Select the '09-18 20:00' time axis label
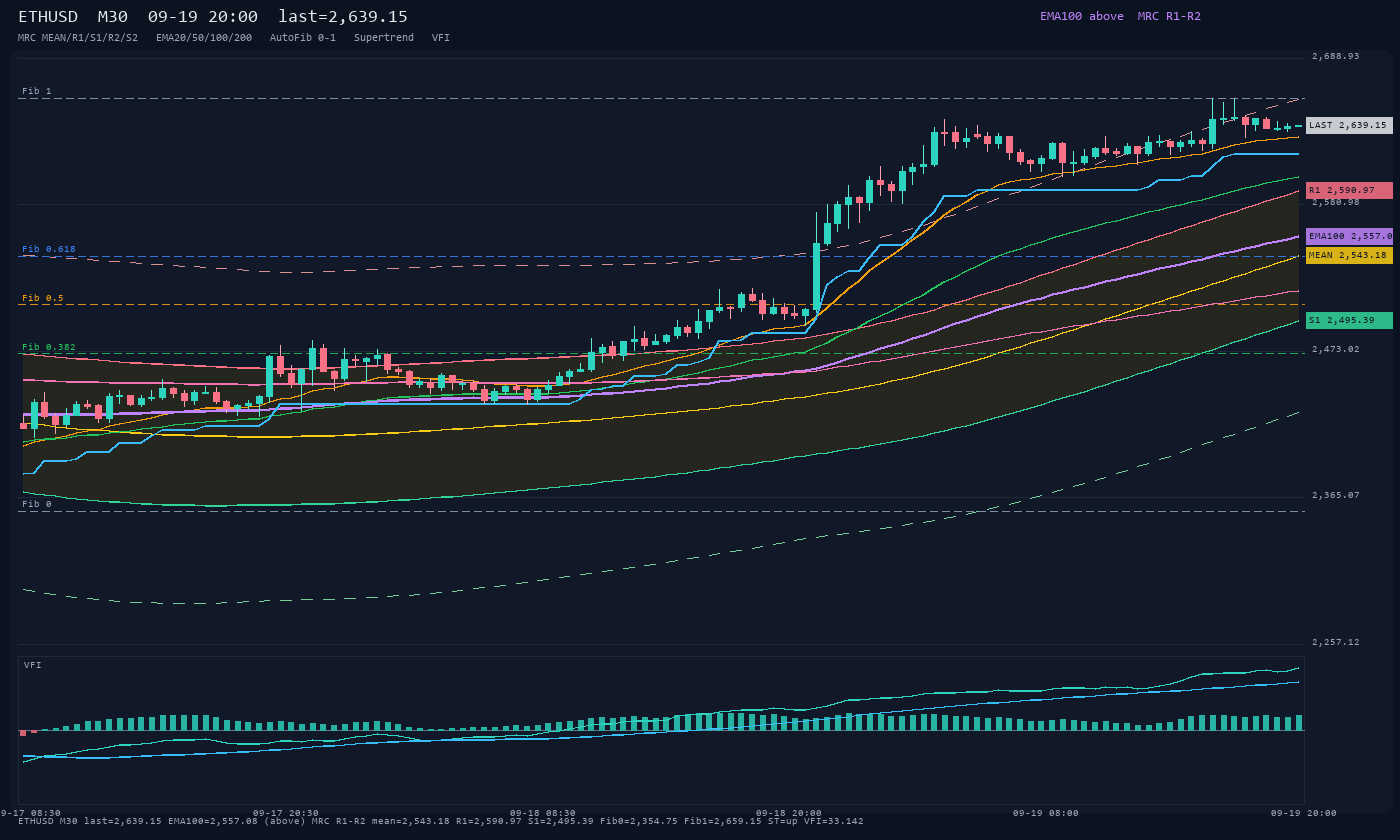The width and height of the screenshot is (1400, 840). point(789,813)
